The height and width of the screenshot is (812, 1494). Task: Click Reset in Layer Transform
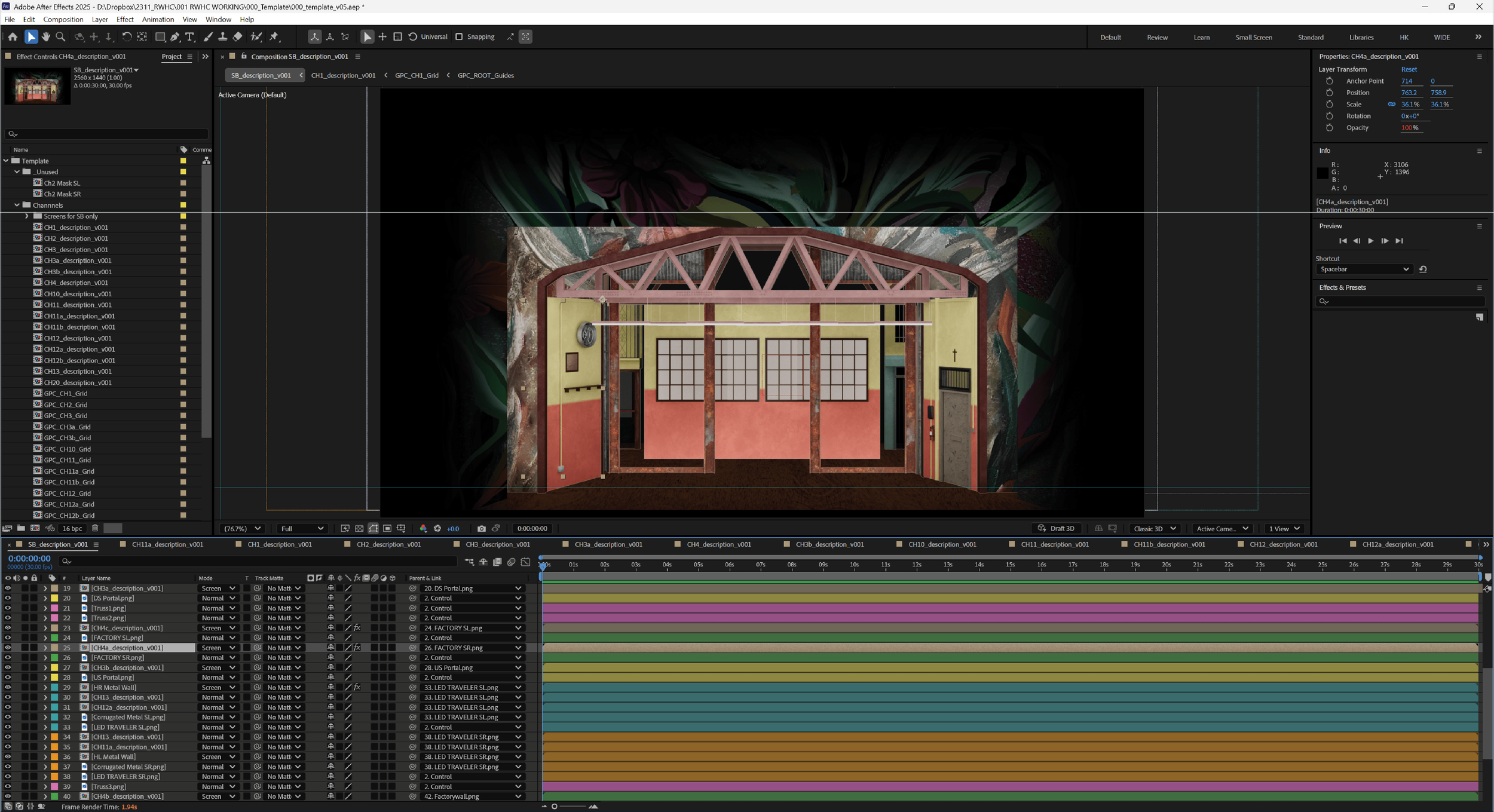tap(1409, 69)
